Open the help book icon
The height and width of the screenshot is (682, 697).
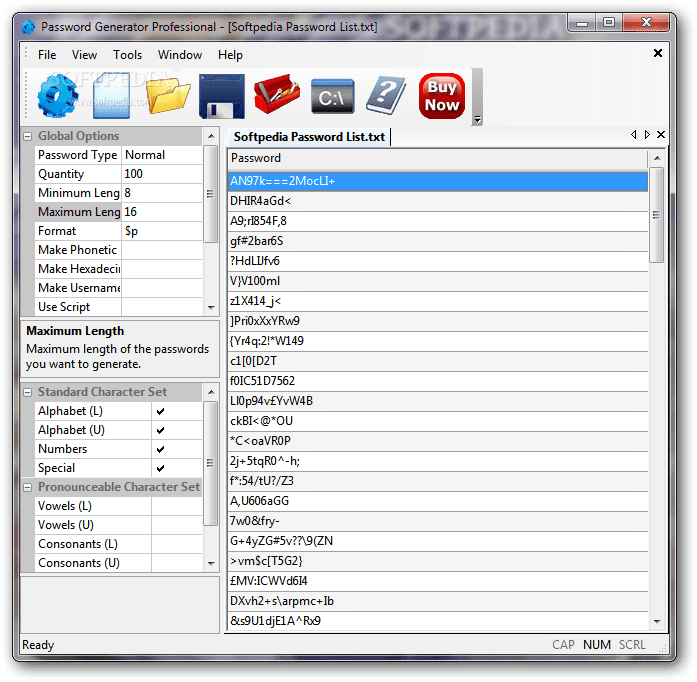[x=385, y=96]
